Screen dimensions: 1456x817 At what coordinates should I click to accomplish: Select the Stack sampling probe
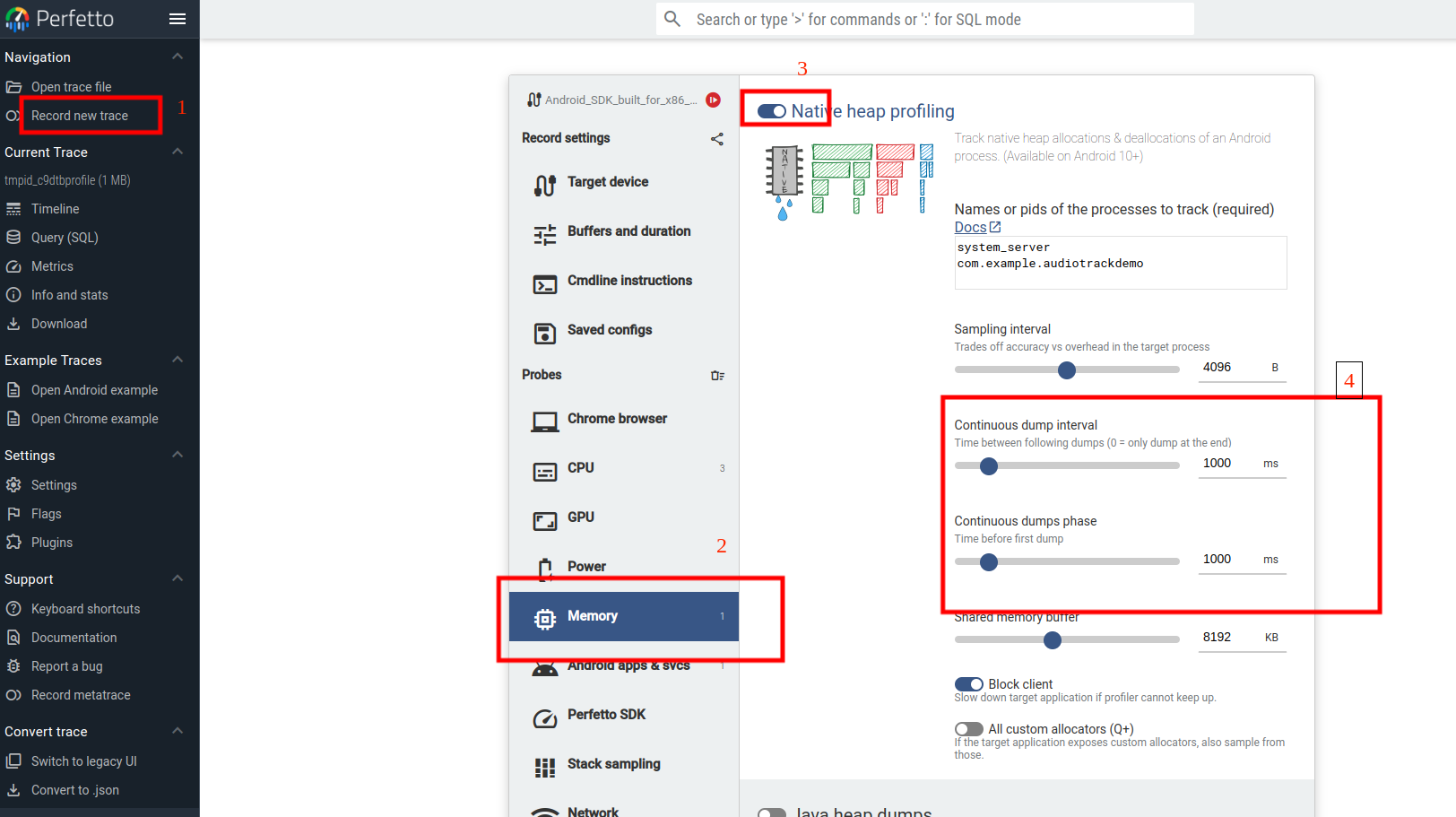624,767
